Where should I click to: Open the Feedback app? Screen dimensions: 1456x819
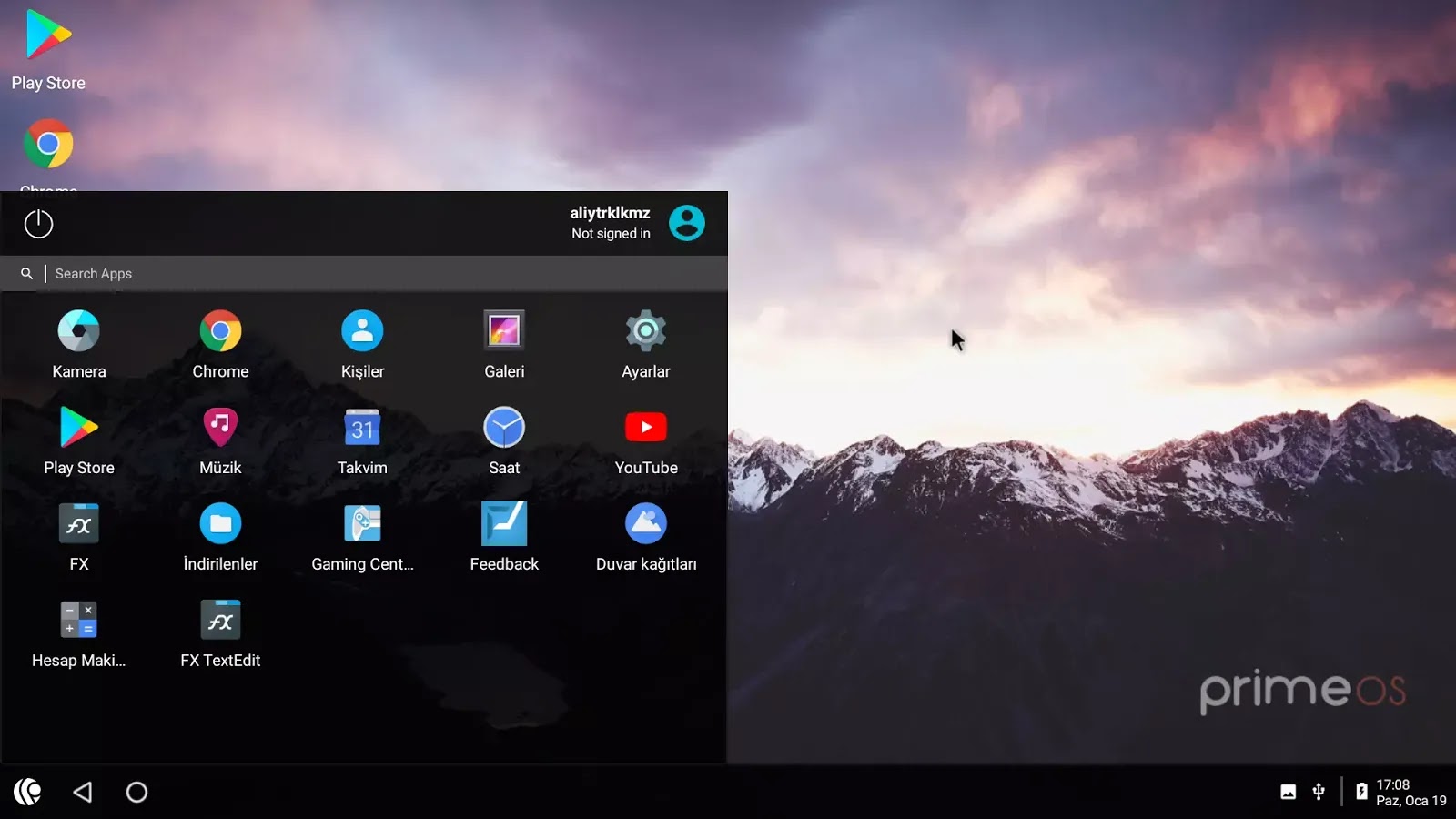click(x=504, y=537)
